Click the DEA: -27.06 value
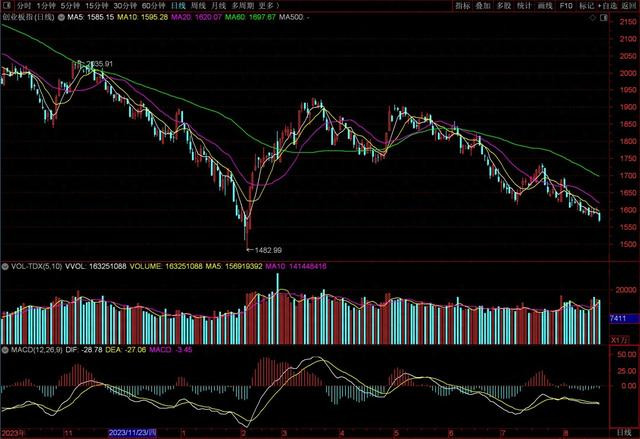The image size is (640, 439). [x=125, y=350]
